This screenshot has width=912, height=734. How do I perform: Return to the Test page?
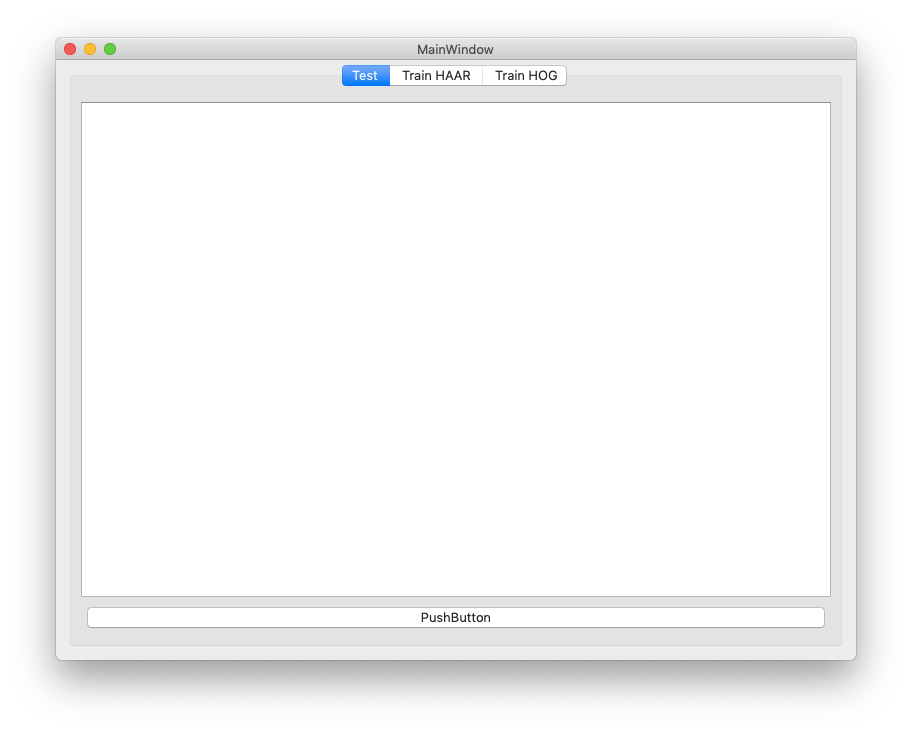click(x=365, y=75)
